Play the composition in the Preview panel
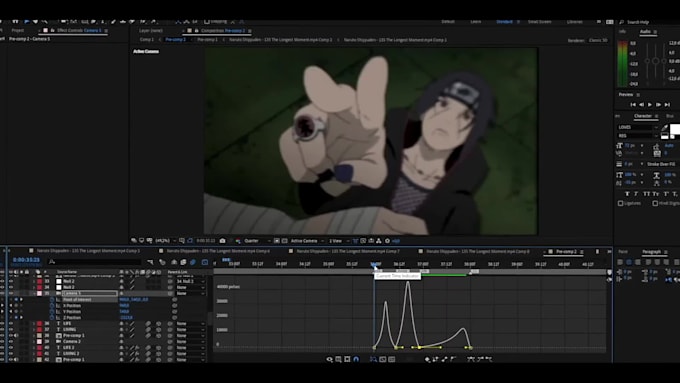680x383 pixels. (650, 105)
